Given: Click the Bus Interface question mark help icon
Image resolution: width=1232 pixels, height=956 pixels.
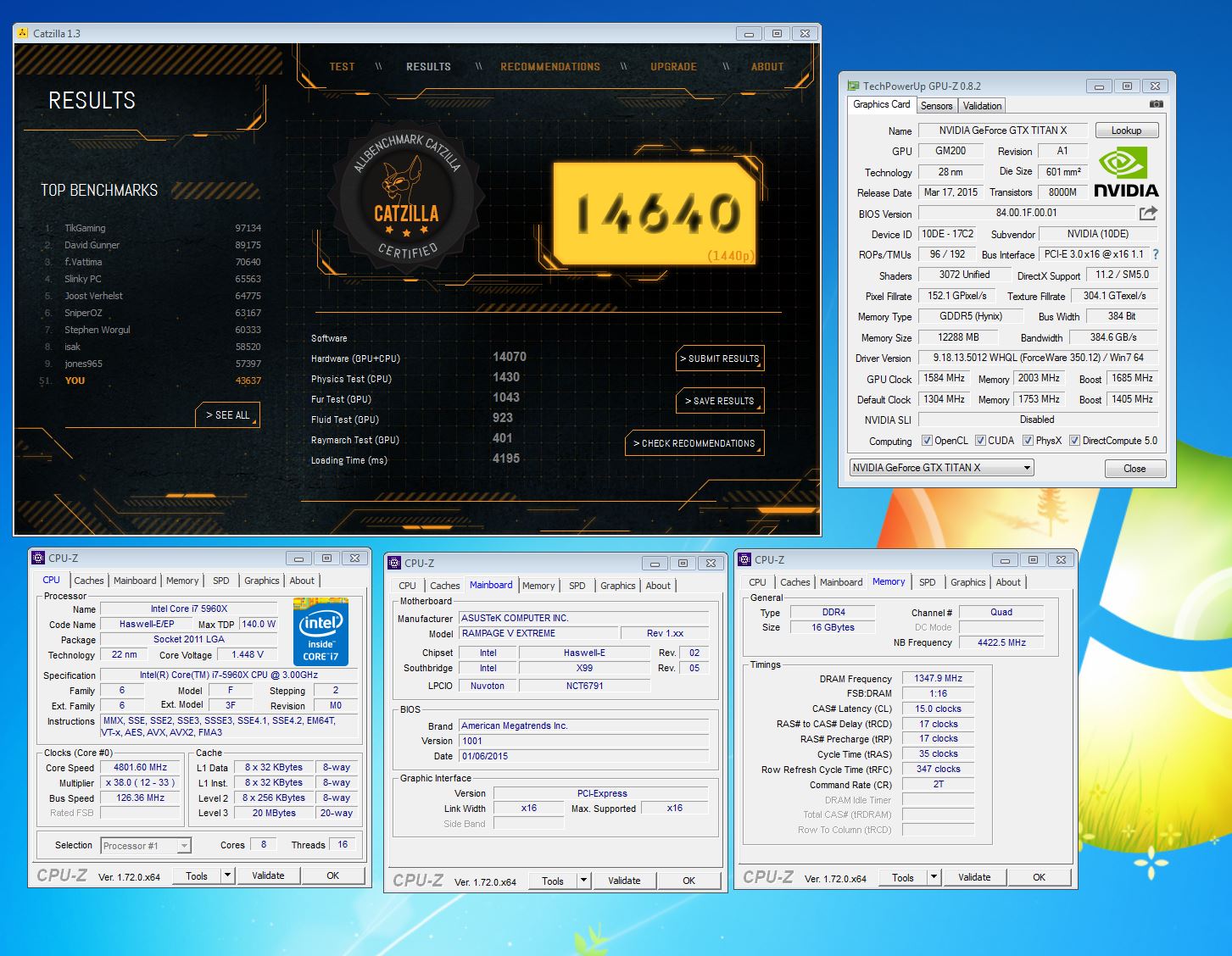Looking at the screenshot, I should [x=1155, y=254].
